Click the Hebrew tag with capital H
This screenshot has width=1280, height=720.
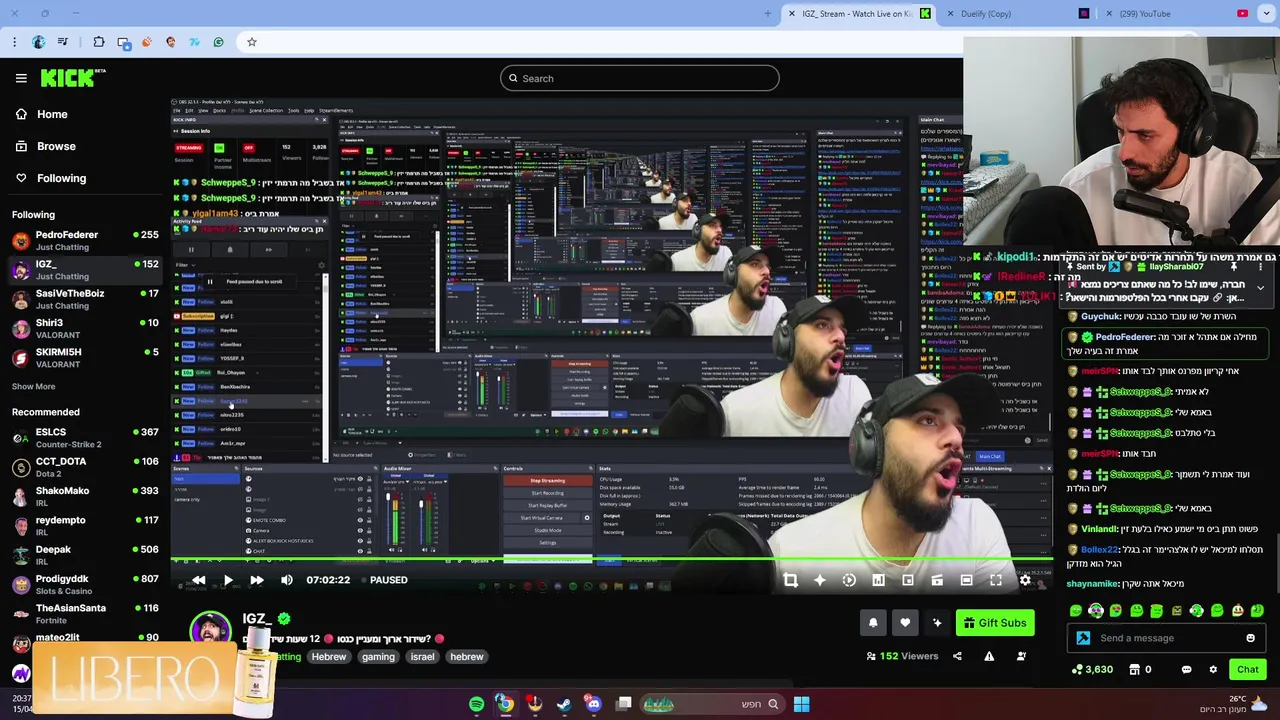[x=328, y=657]
